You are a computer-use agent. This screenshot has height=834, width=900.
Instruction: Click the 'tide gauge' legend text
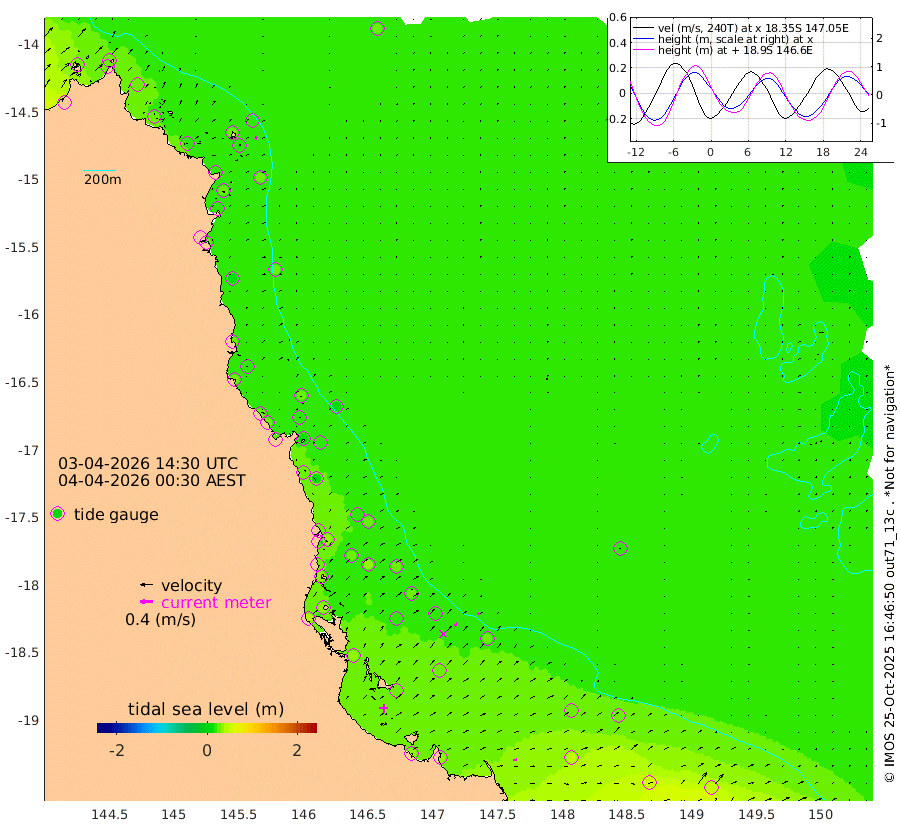[116, 514]
